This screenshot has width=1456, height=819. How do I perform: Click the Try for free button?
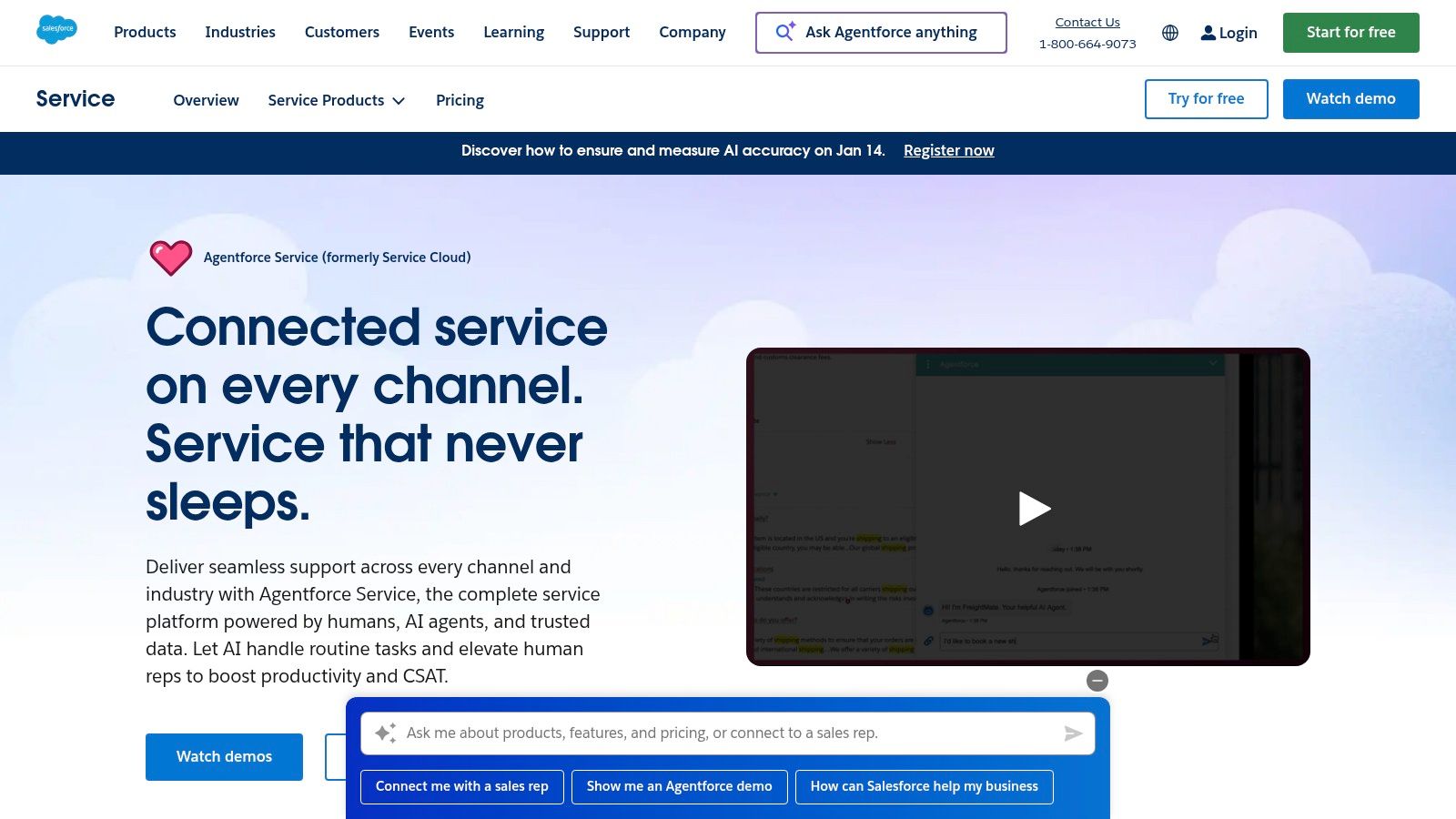point(1206,98)
